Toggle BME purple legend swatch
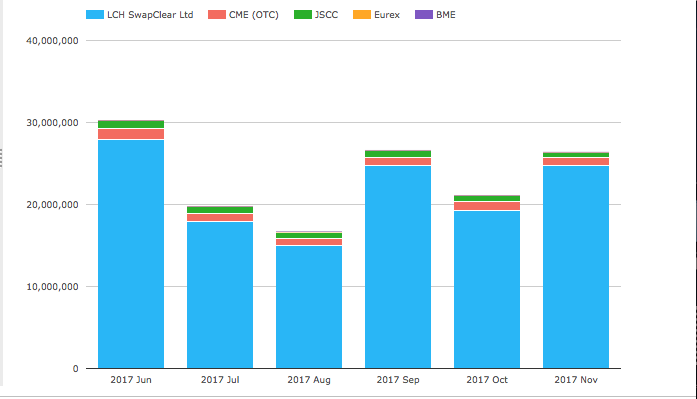Screen dimensions: 697x399 pyautogui.click(x=424, y=15)
